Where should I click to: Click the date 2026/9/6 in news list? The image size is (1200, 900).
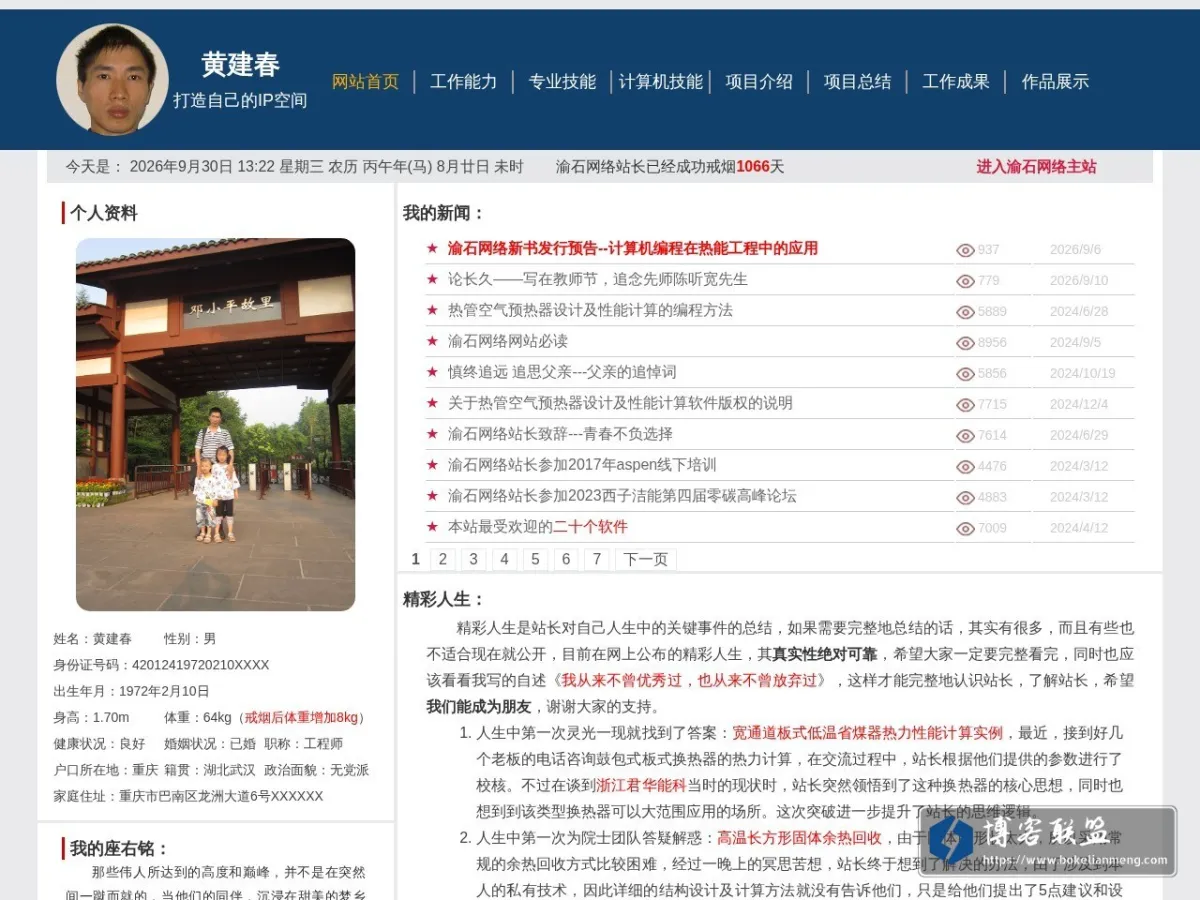pos(1075,250)
